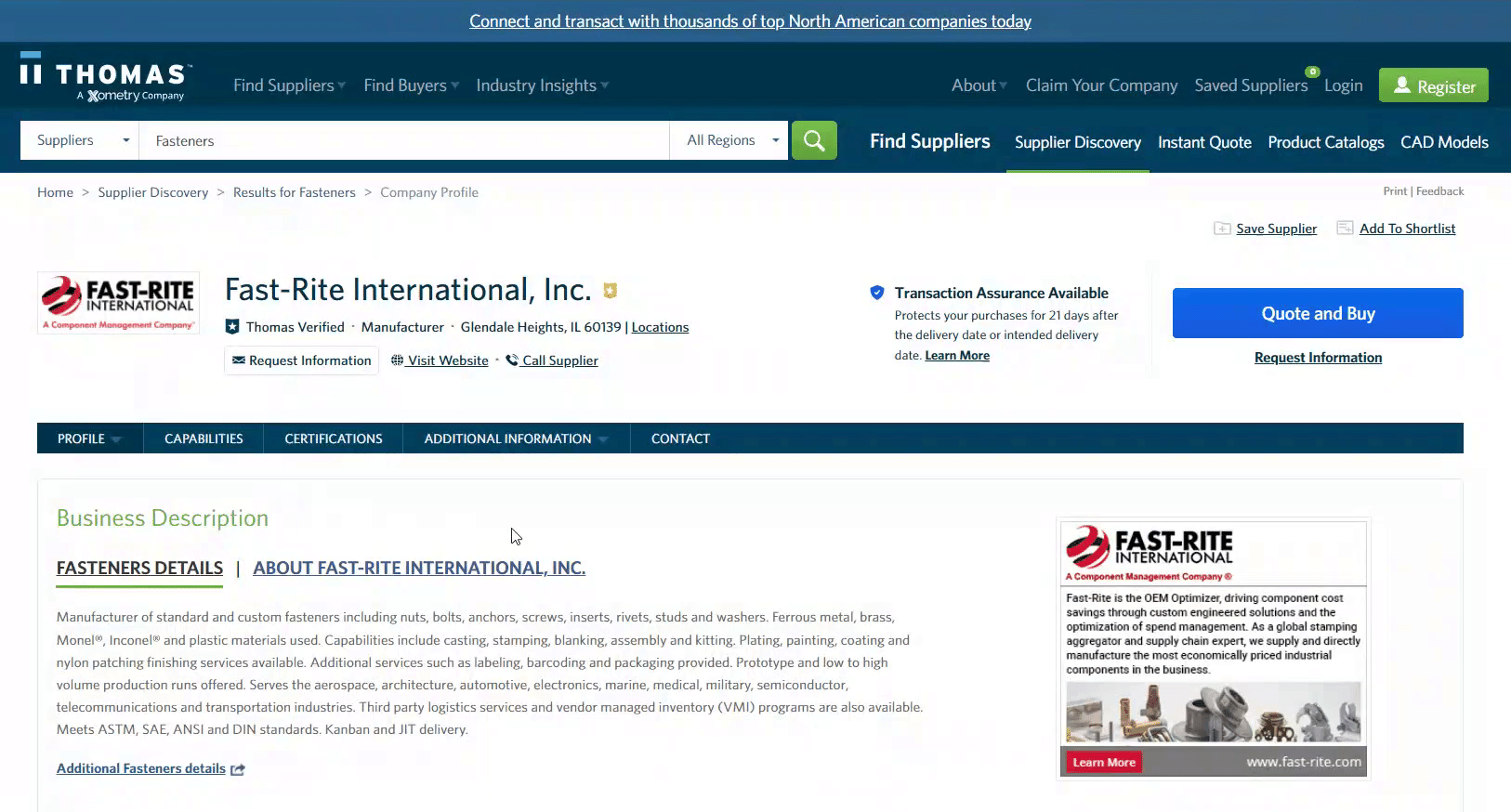Expand the PROFILE tab dropdown
The image size is (1511, 812).
(x=90, y=439)
